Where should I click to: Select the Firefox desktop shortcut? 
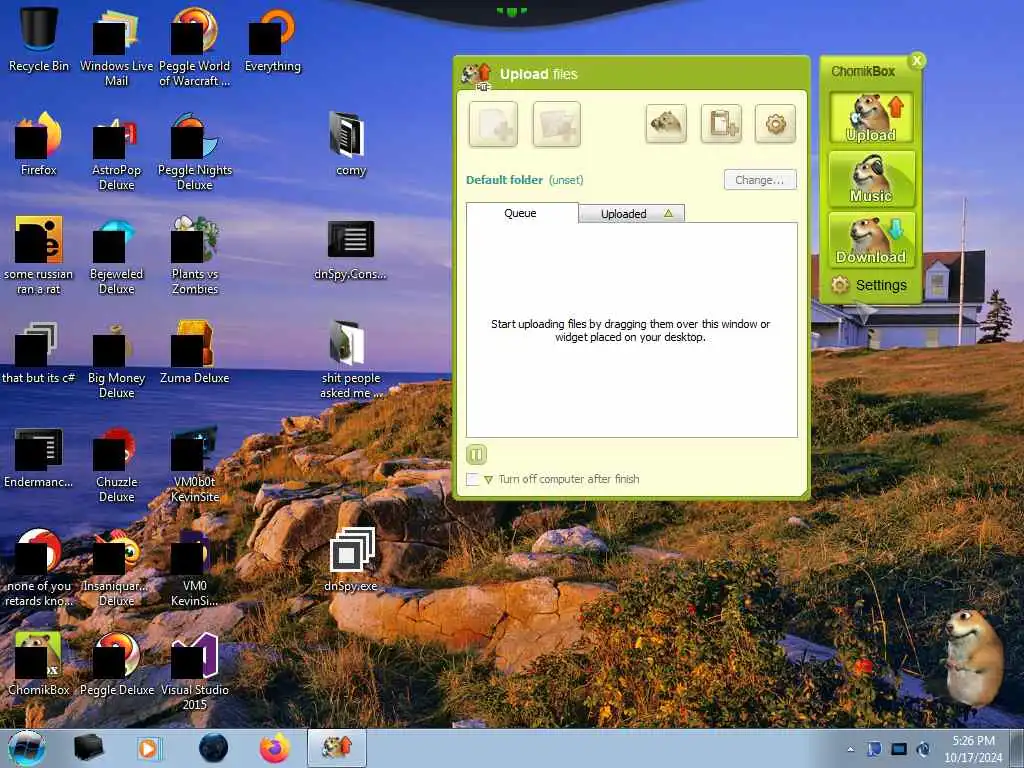39,144
